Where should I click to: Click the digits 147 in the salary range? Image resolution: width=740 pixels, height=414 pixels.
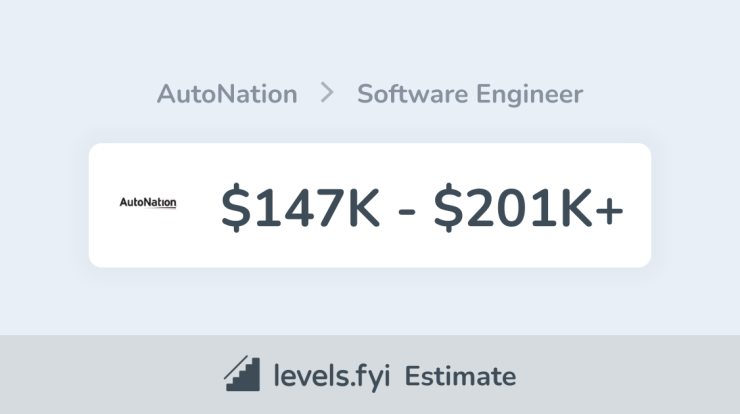click(299, 208)
